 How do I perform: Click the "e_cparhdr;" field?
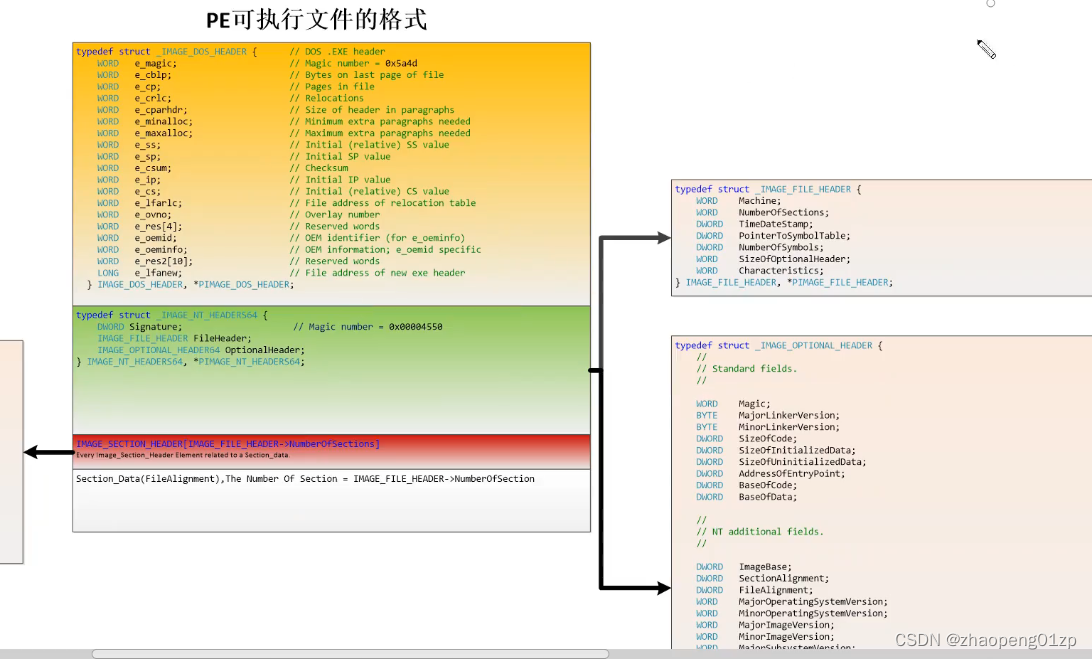[161, 110]
